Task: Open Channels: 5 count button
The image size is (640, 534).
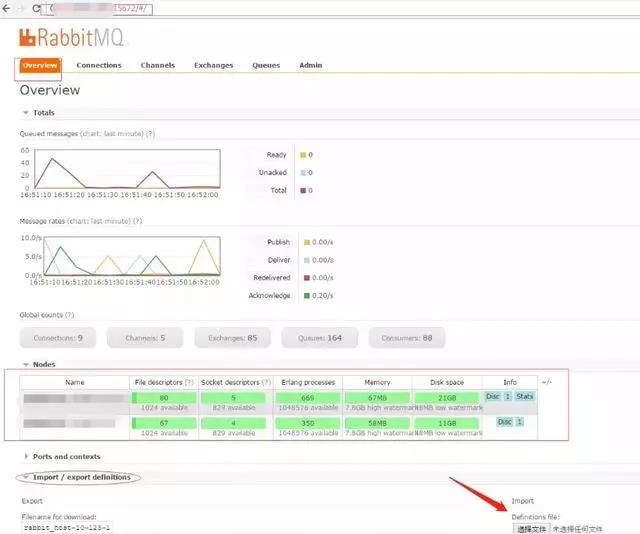Action: click(145, 338)
